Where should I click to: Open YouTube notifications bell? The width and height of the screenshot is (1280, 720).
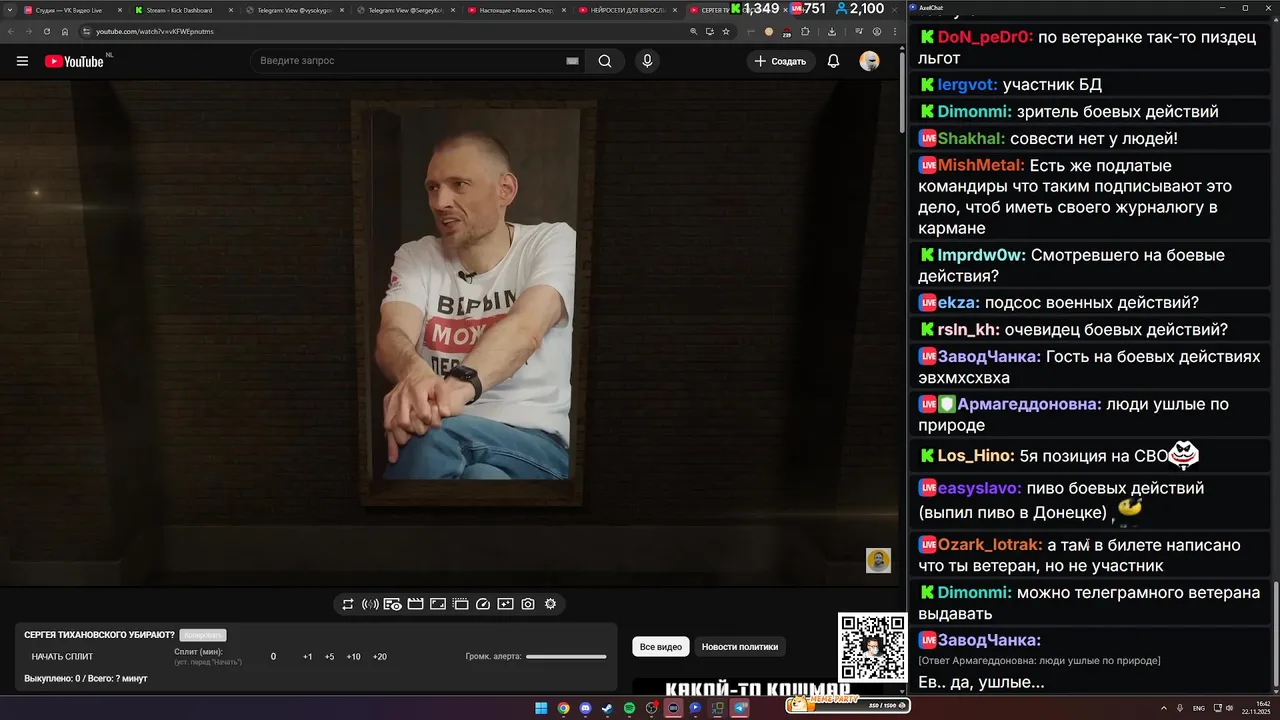pos(833,61)
